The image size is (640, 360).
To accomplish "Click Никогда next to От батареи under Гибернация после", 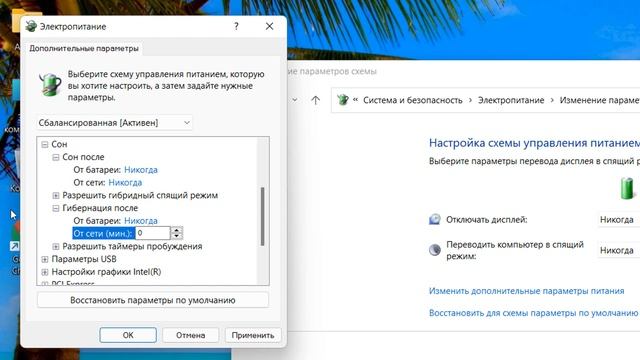I will click(x=141, y=221).
